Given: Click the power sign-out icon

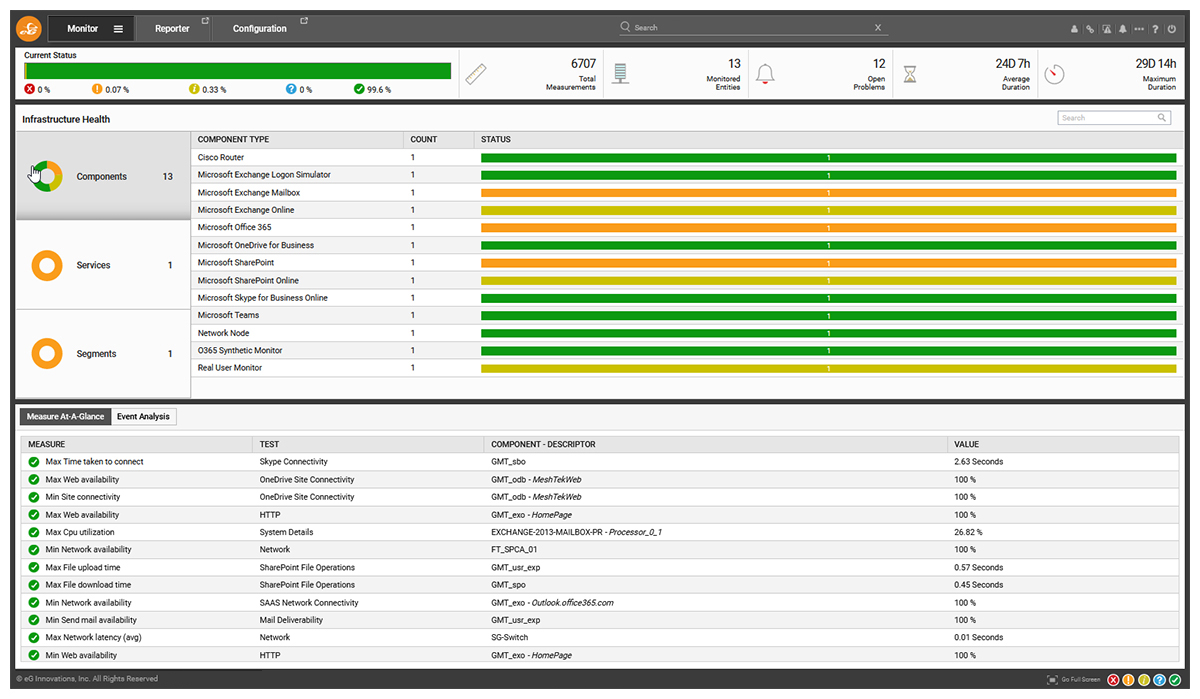Looking at the screenshot, I should tap(1171, 29).
